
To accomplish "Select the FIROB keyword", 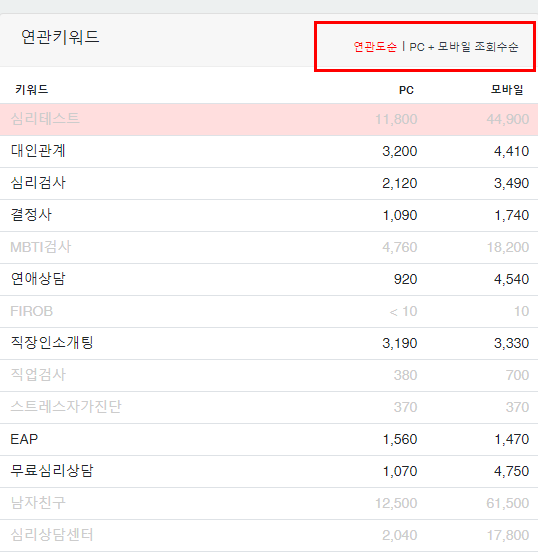I will (32, 311).
